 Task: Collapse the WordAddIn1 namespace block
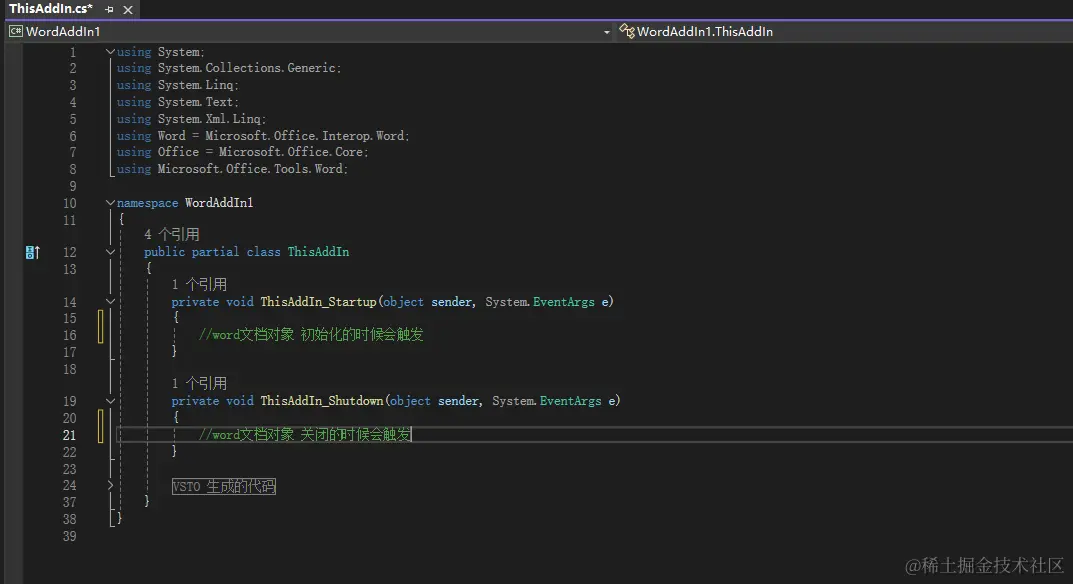(110, 203)
